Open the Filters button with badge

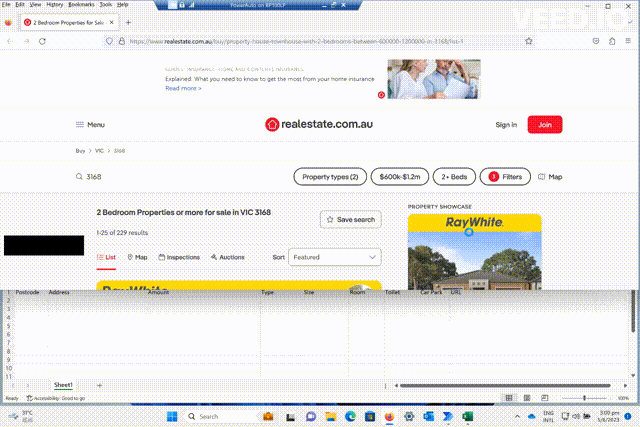click(x=505, y=177)
